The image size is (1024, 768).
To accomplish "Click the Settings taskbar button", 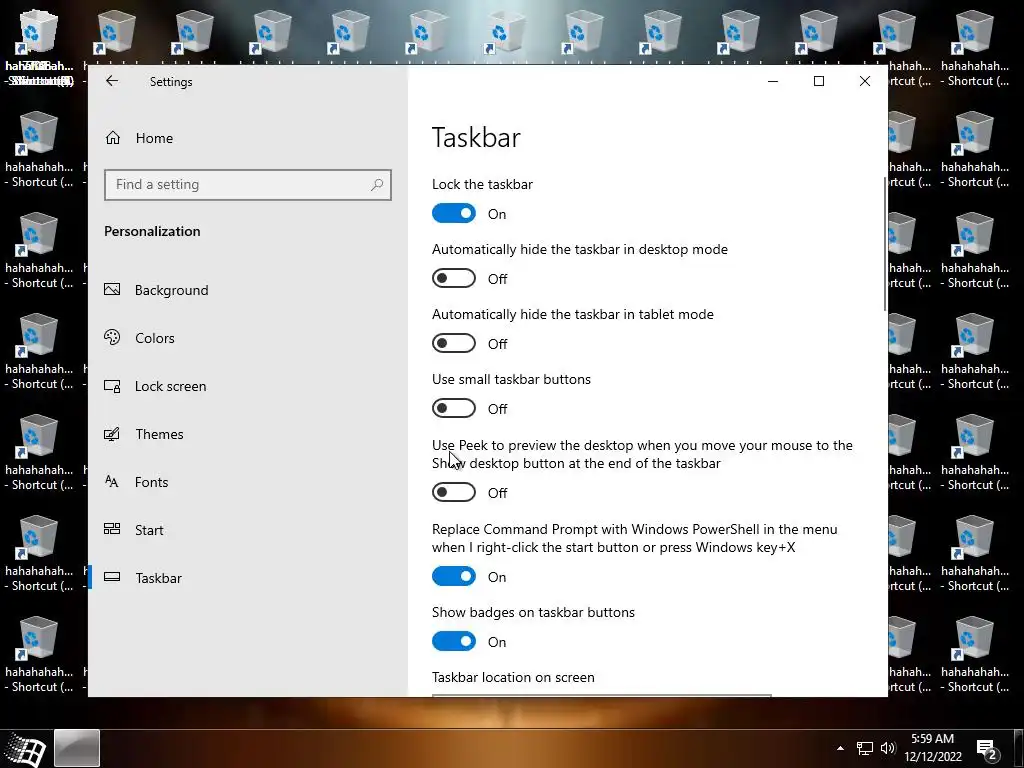I will click(x=77, y=748).
